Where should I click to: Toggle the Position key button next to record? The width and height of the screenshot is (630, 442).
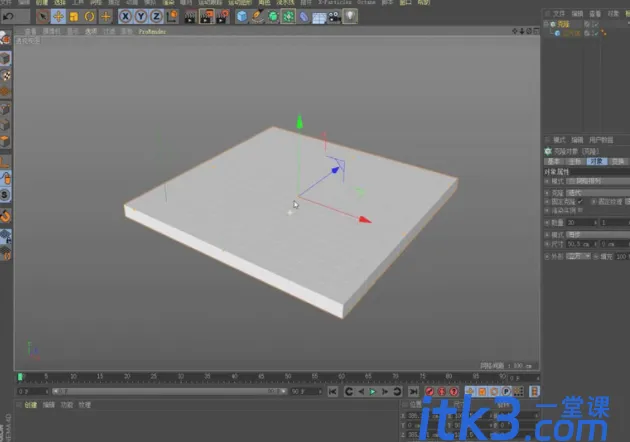[470, 391]
